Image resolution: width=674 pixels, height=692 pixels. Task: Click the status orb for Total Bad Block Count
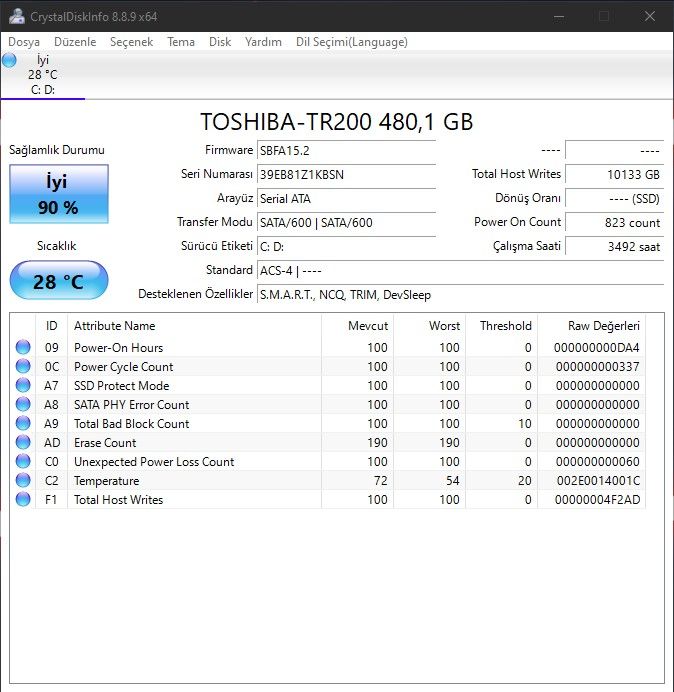[23, 423]
